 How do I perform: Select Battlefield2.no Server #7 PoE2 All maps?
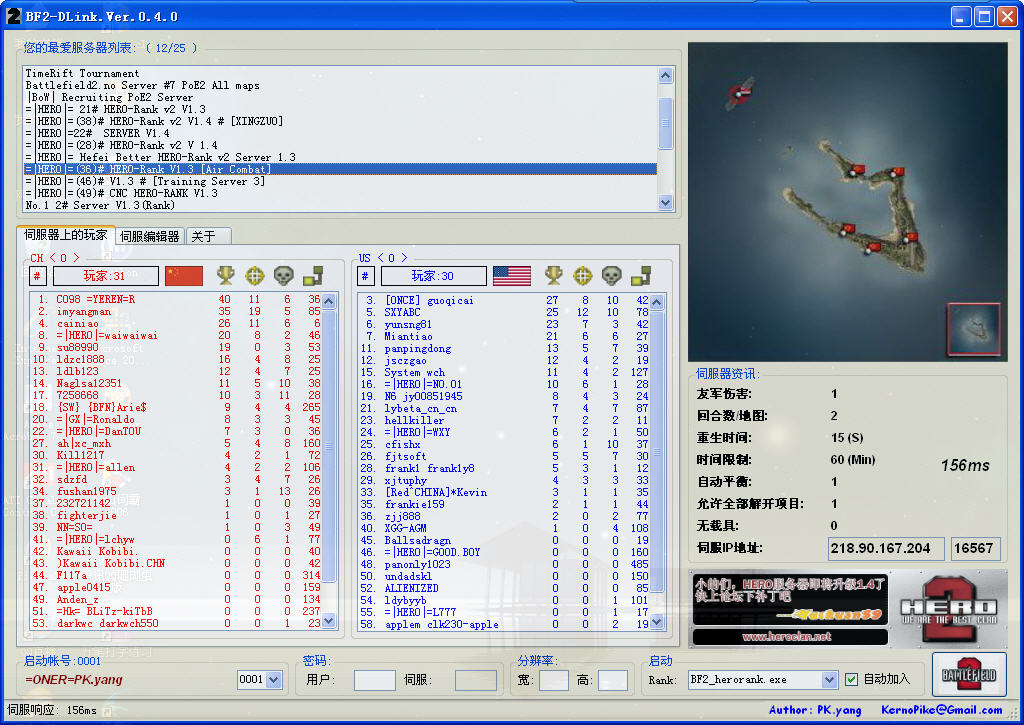(x=340, y=86)
